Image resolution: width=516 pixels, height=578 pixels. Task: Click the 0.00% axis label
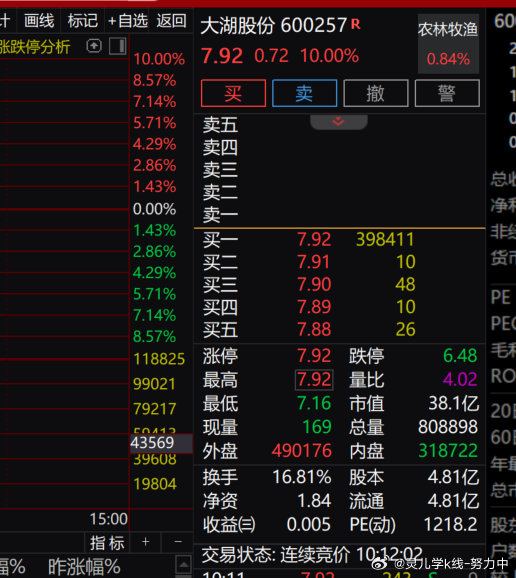point(154,209)
